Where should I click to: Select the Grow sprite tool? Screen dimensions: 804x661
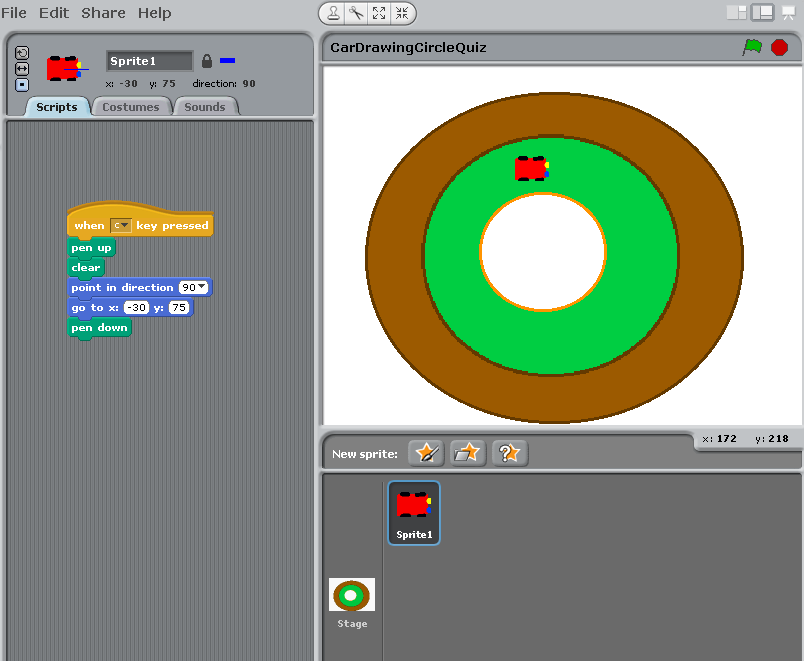click(379, 13)
